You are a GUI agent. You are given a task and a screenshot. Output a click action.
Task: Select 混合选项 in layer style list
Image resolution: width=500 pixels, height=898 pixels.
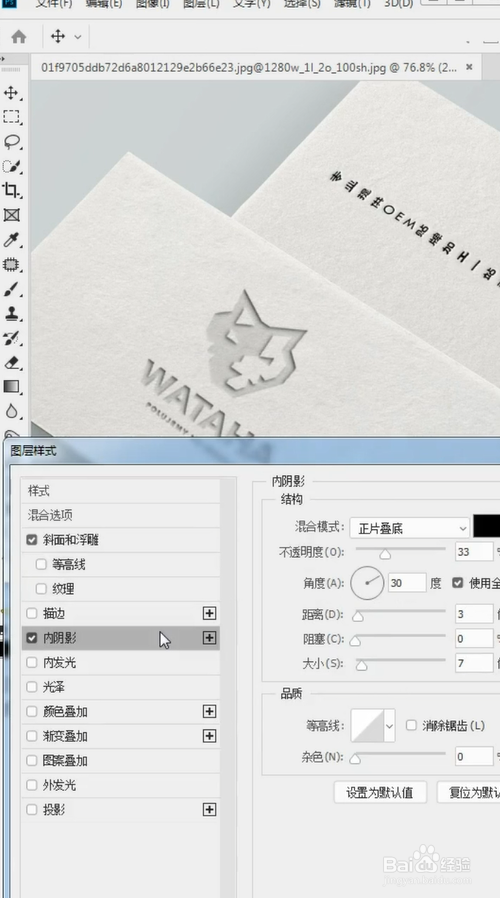pyautogui.click(x=121, y=515)
